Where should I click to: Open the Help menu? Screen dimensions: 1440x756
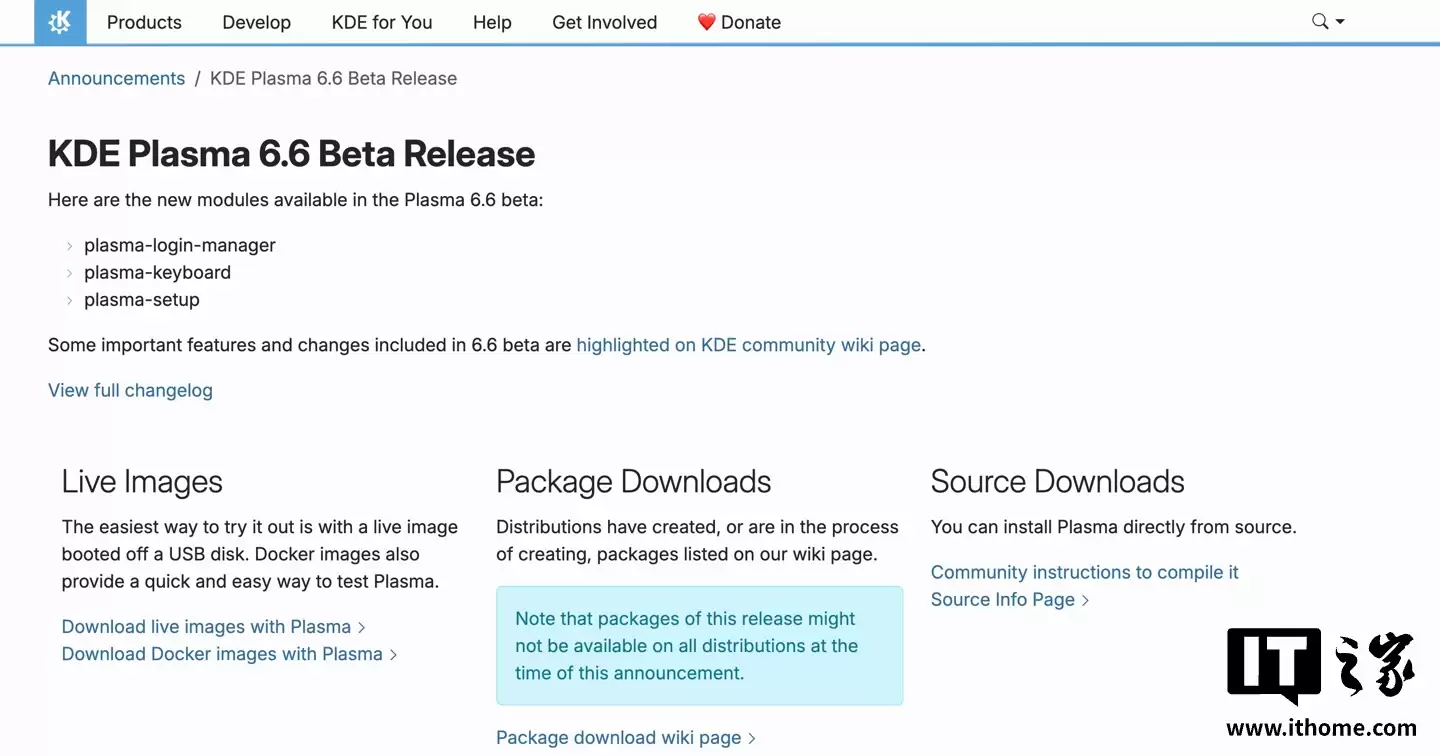point(491,21)
